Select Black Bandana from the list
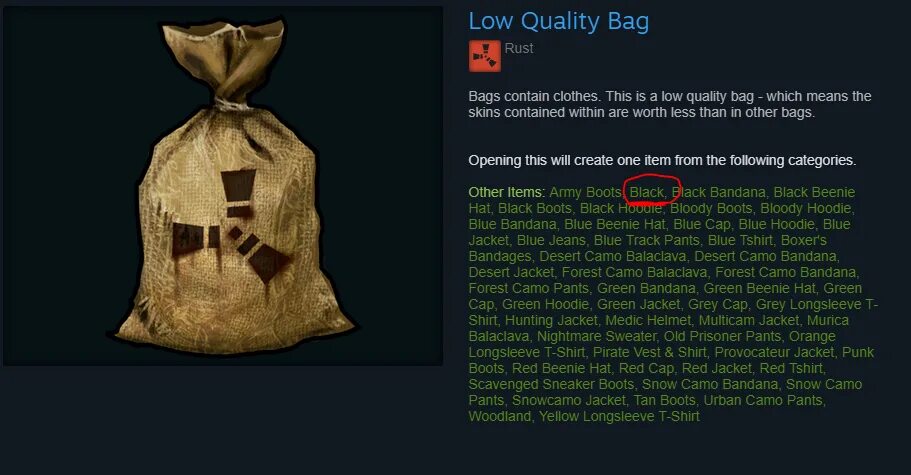 (x=718, y=192)
